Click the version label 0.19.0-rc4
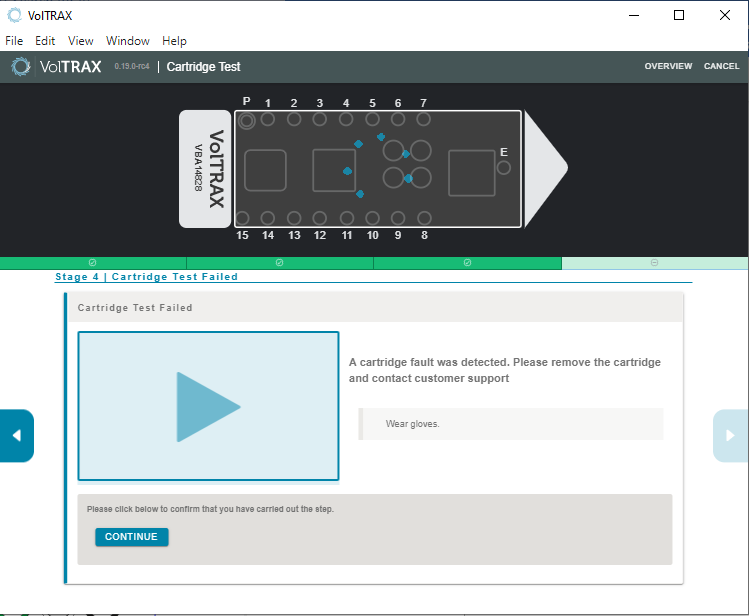Screen dimensions: 749x616 (x=132, y=66)
